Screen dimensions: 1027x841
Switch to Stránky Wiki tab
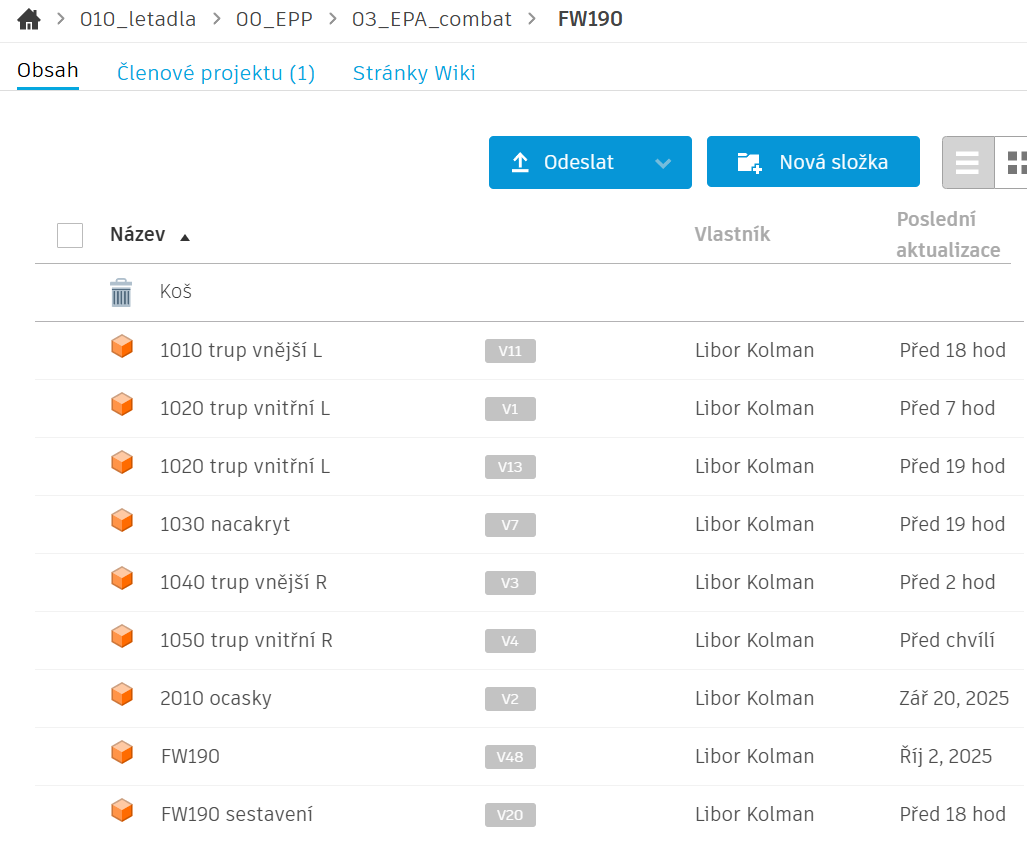[x=414, y=73]
